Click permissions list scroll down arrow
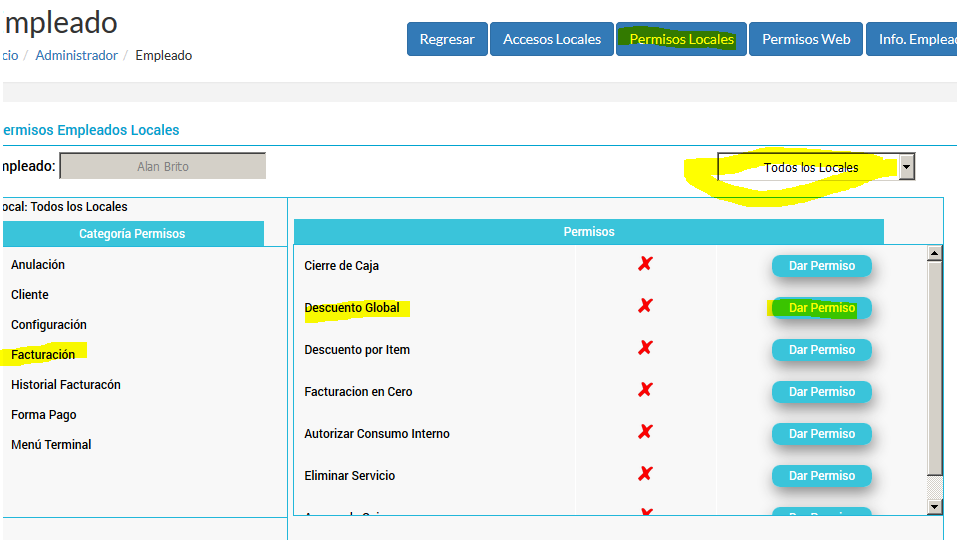 pyautogui.click(x=934, y=506)
